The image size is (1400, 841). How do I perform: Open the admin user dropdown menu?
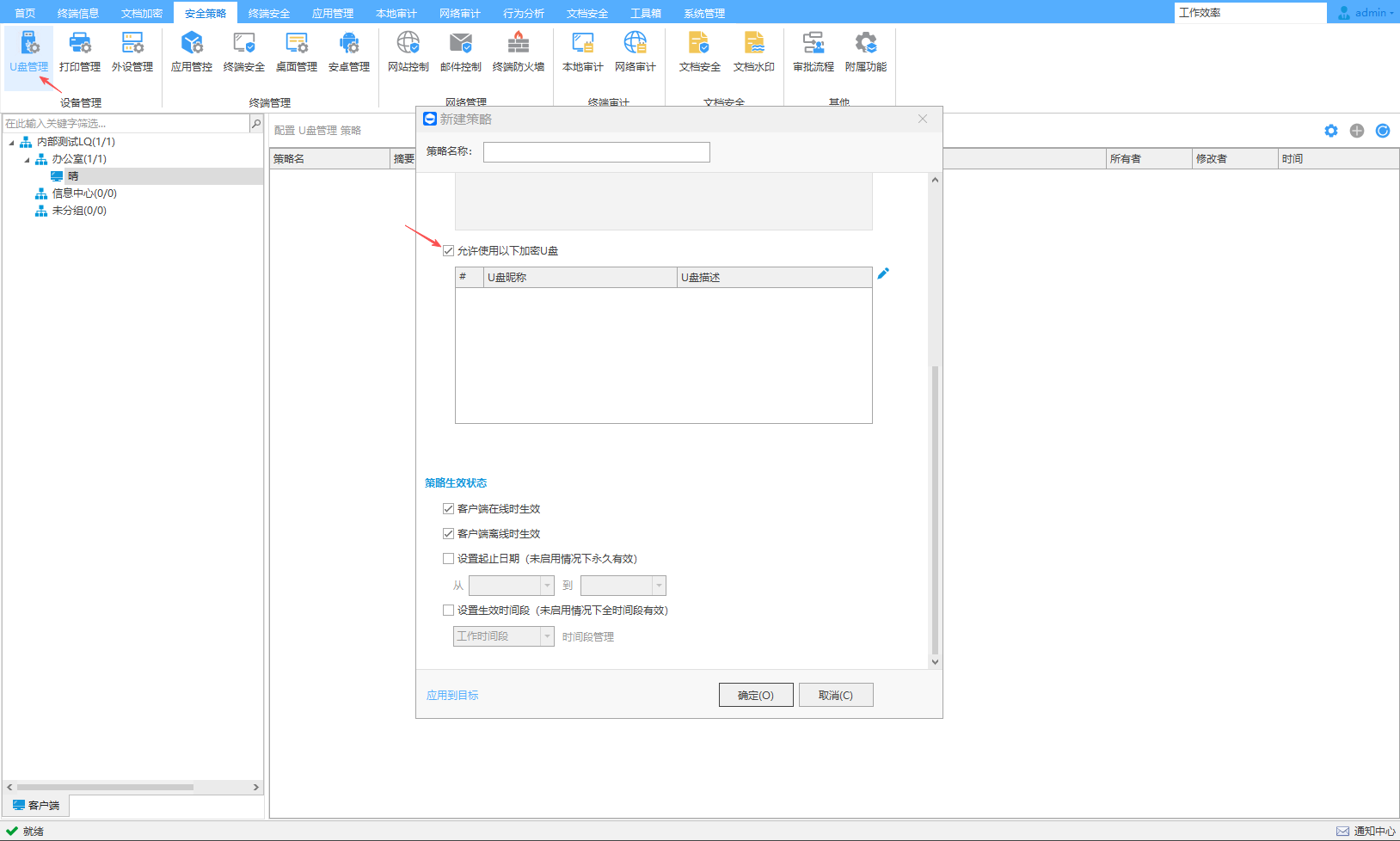[x=1367, y=13]
